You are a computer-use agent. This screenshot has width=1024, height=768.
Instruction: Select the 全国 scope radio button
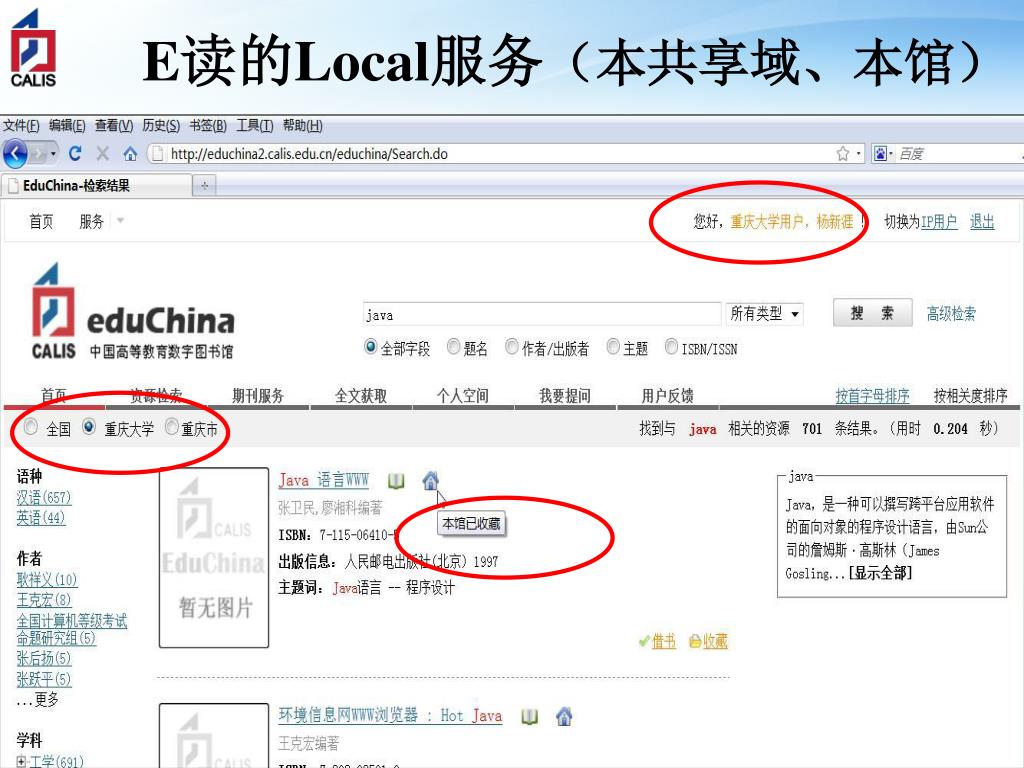pos(31,427)
